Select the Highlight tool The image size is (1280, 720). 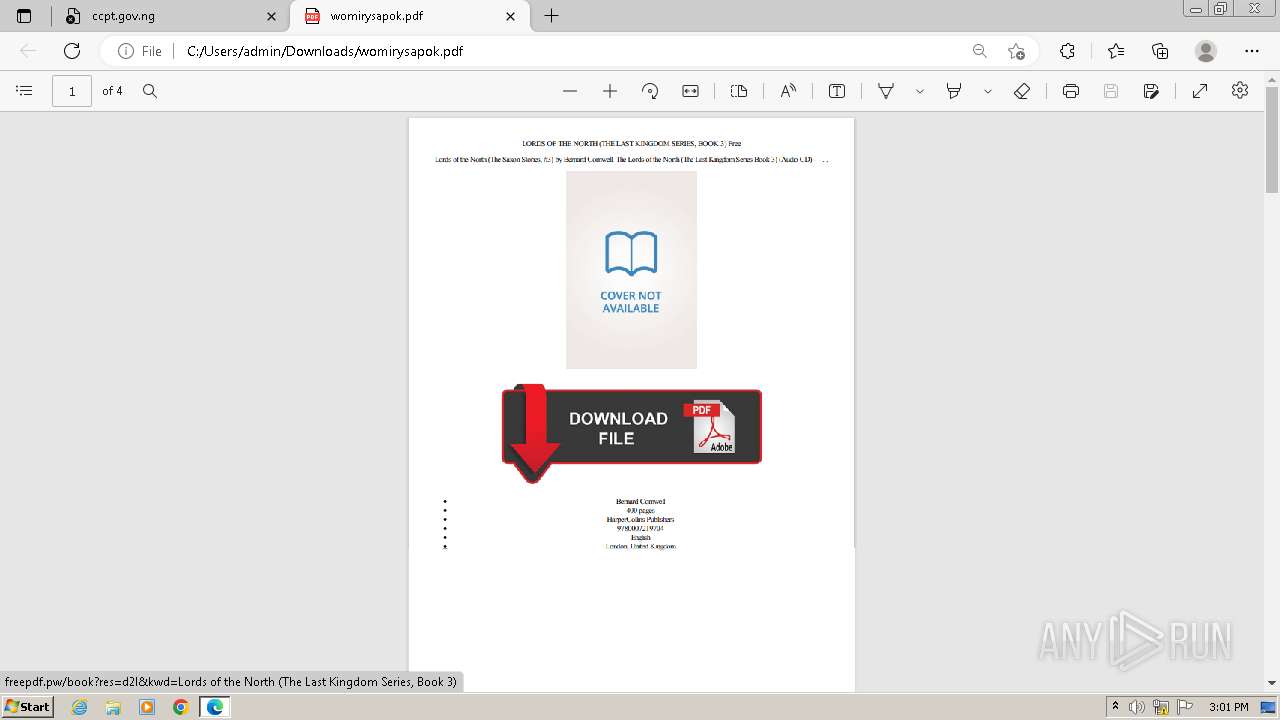(x=954, y=91)
